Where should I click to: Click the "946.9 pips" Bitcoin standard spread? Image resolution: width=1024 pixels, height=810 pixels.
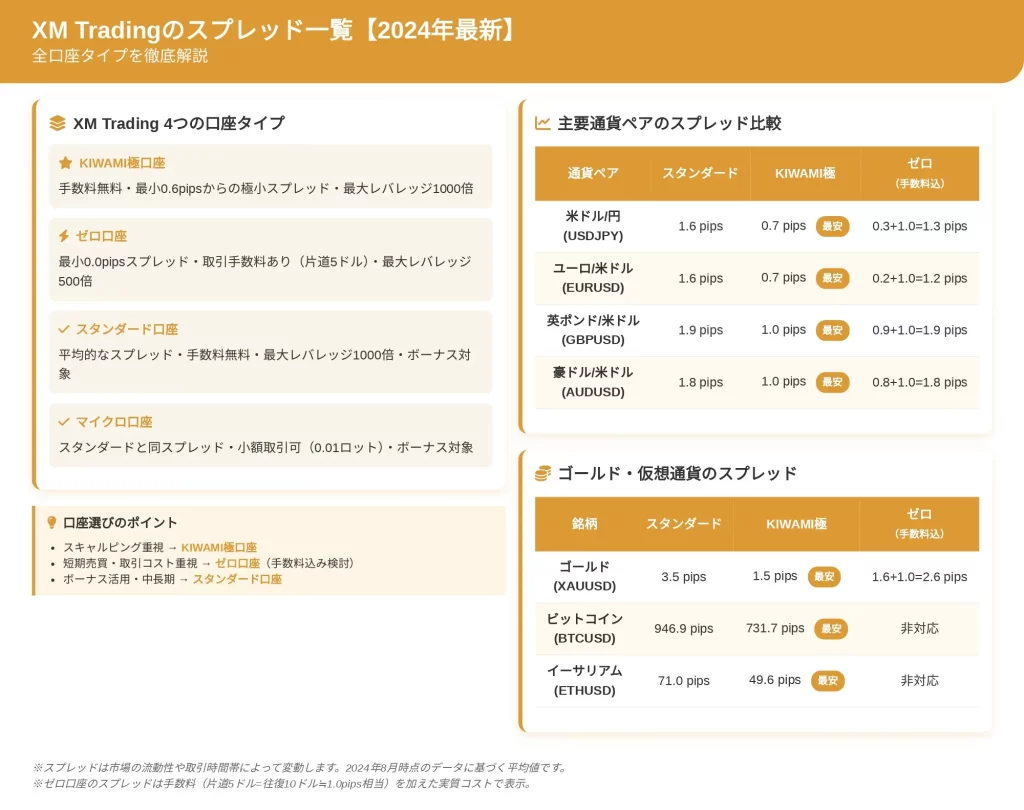pos(684,628)
